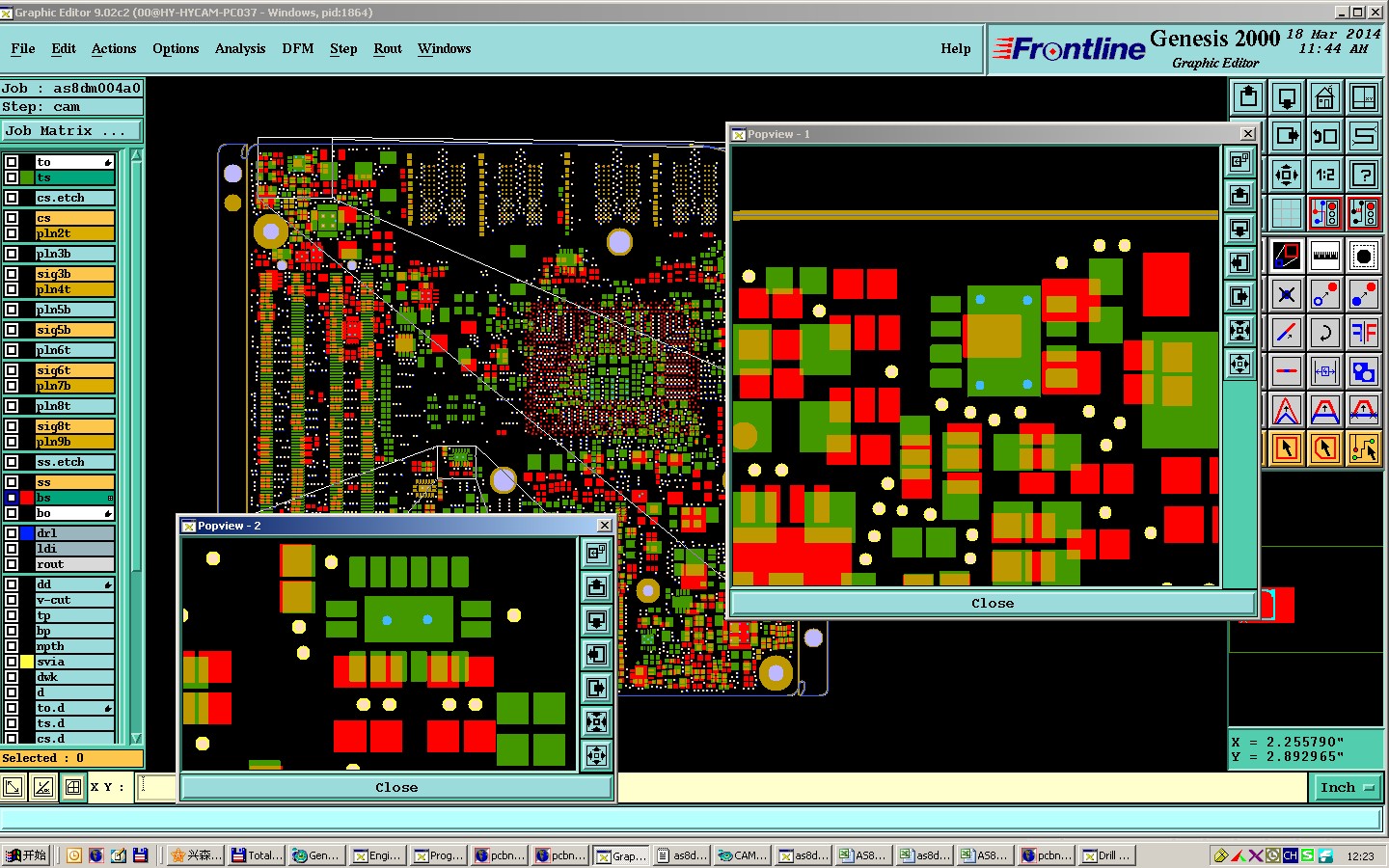
Task: Click the net select arrow tool
Action: click(x=1364, y=448)
